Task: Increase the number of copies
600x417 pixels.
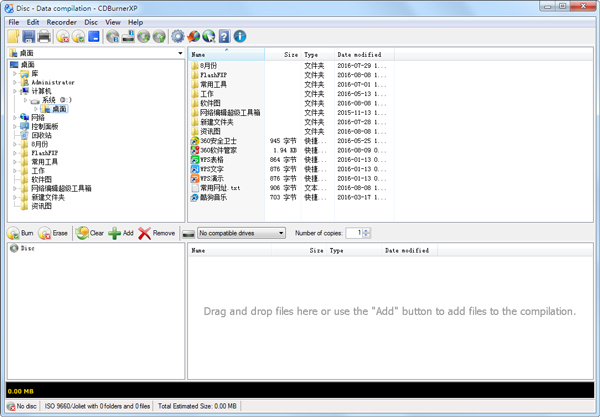Action: coord(367,230)
